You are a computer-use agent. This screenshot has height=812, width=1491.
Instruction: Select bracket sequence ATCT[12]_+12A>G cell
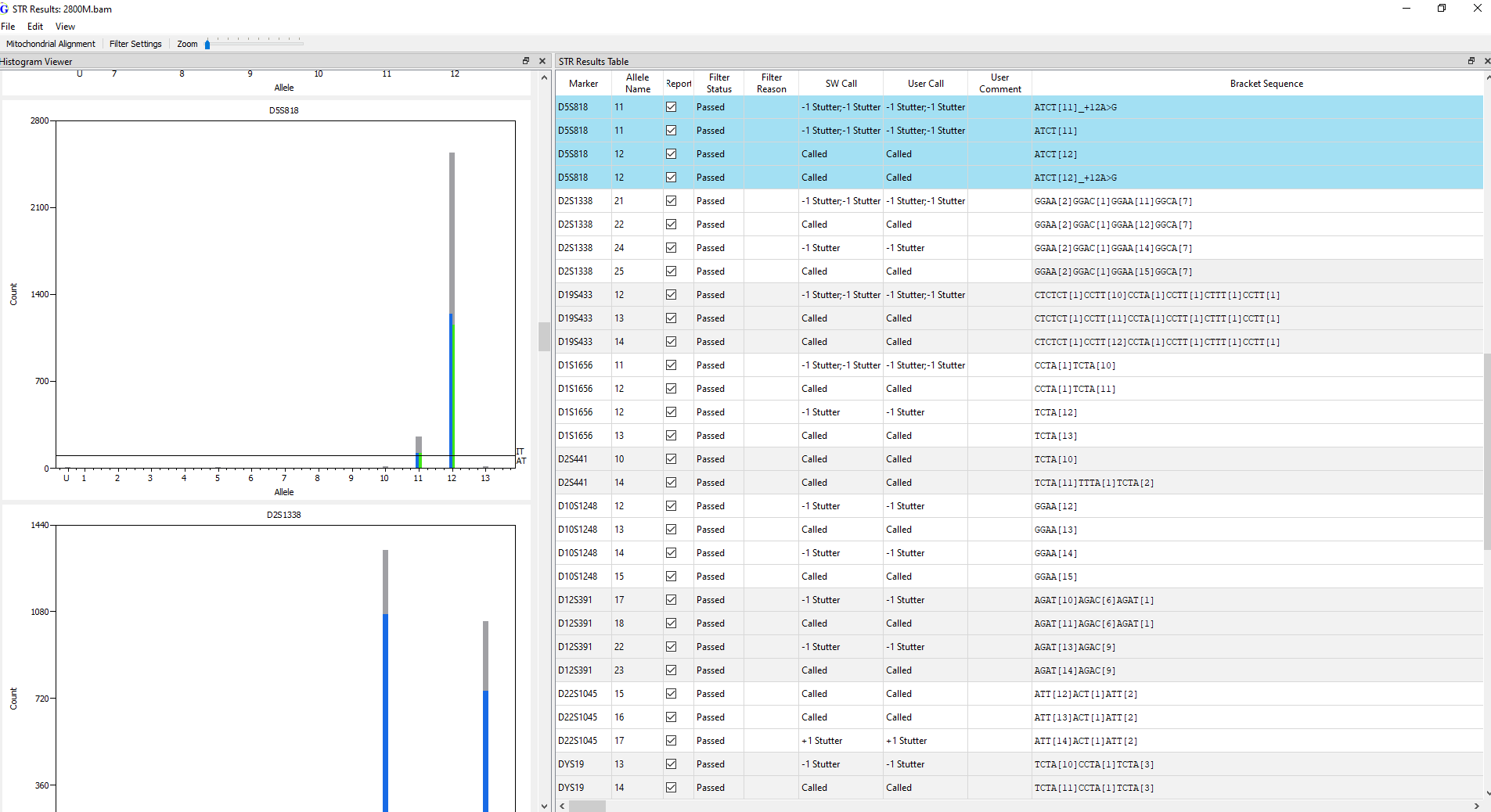point(1258,178)
